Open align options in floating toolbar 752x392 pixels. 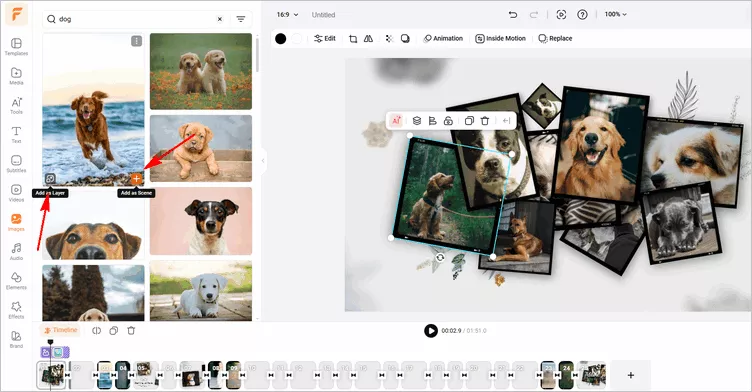(x=433, y=121)
